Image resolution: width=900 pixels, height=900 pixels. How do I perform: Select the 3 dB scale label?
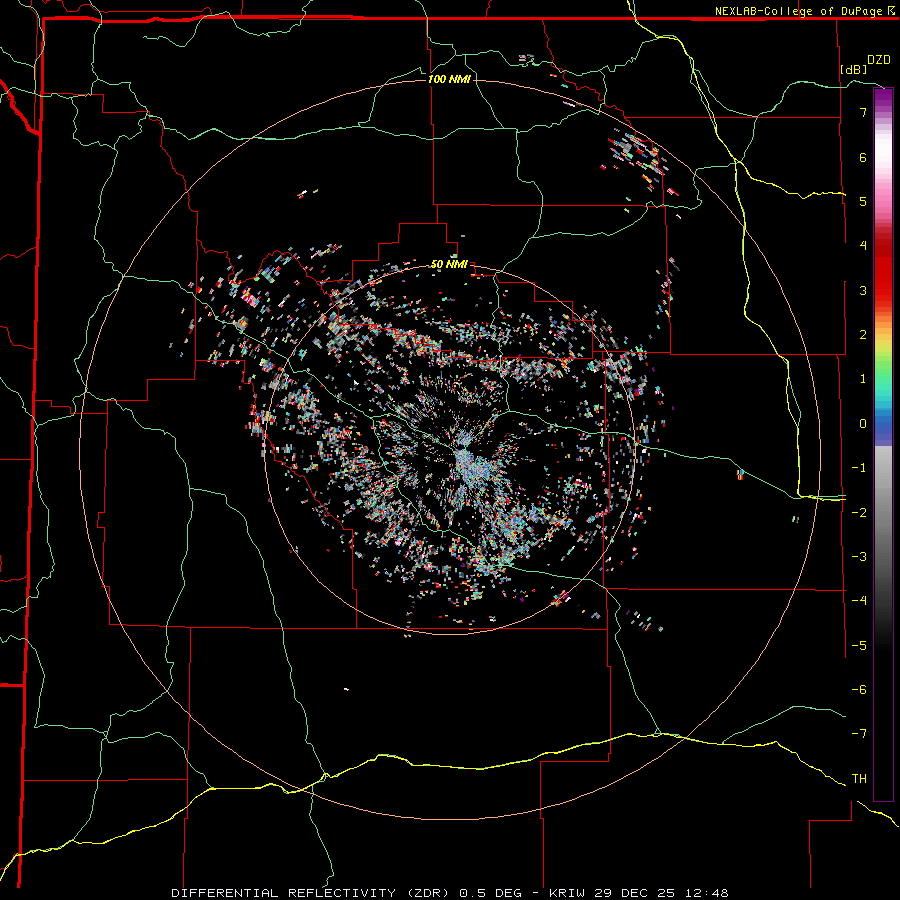pyautogui.click(x=863, y=290)
